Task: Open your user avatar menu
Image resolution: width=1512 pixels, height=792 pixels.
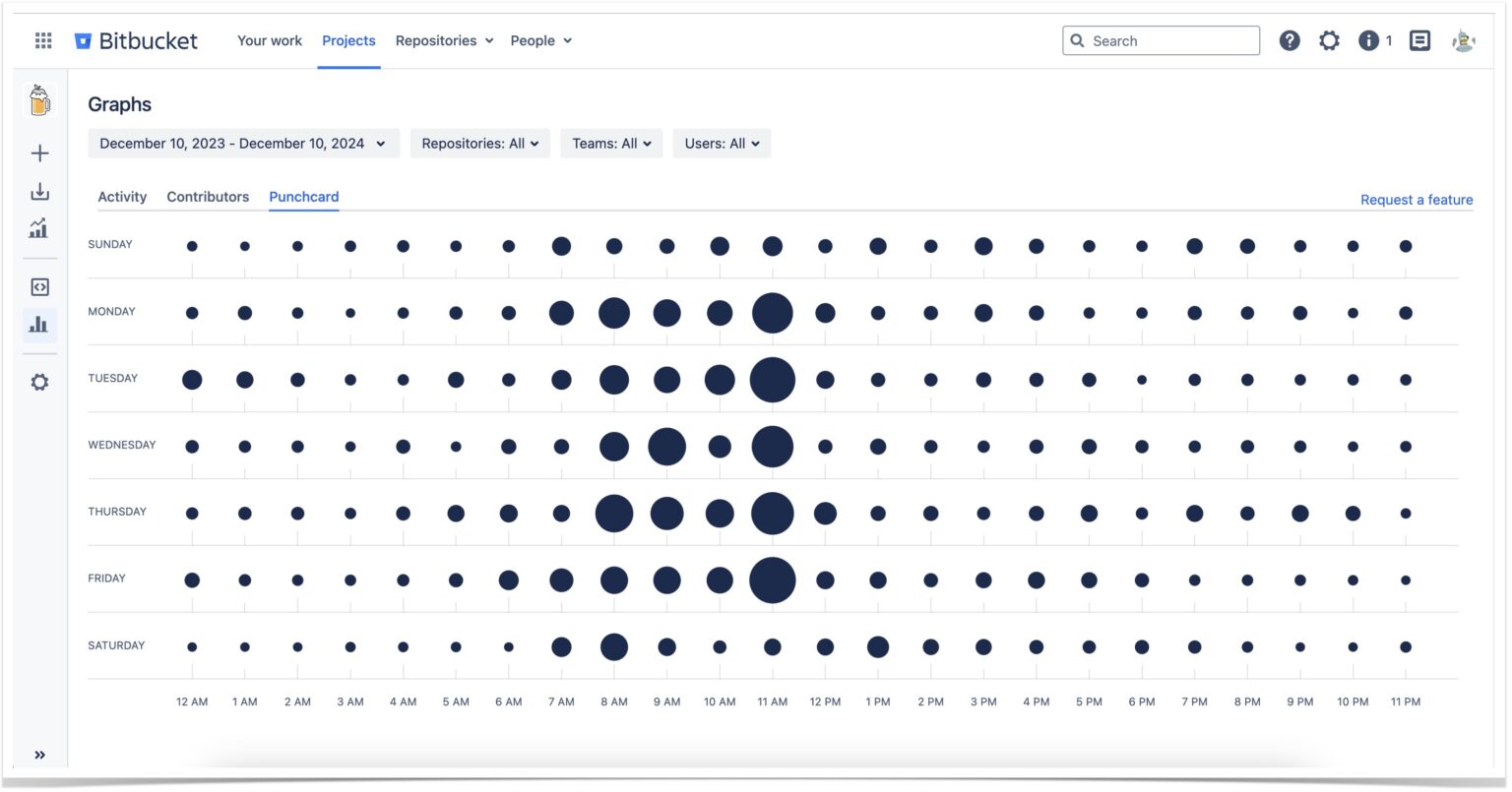Action: pos(1463,40)
